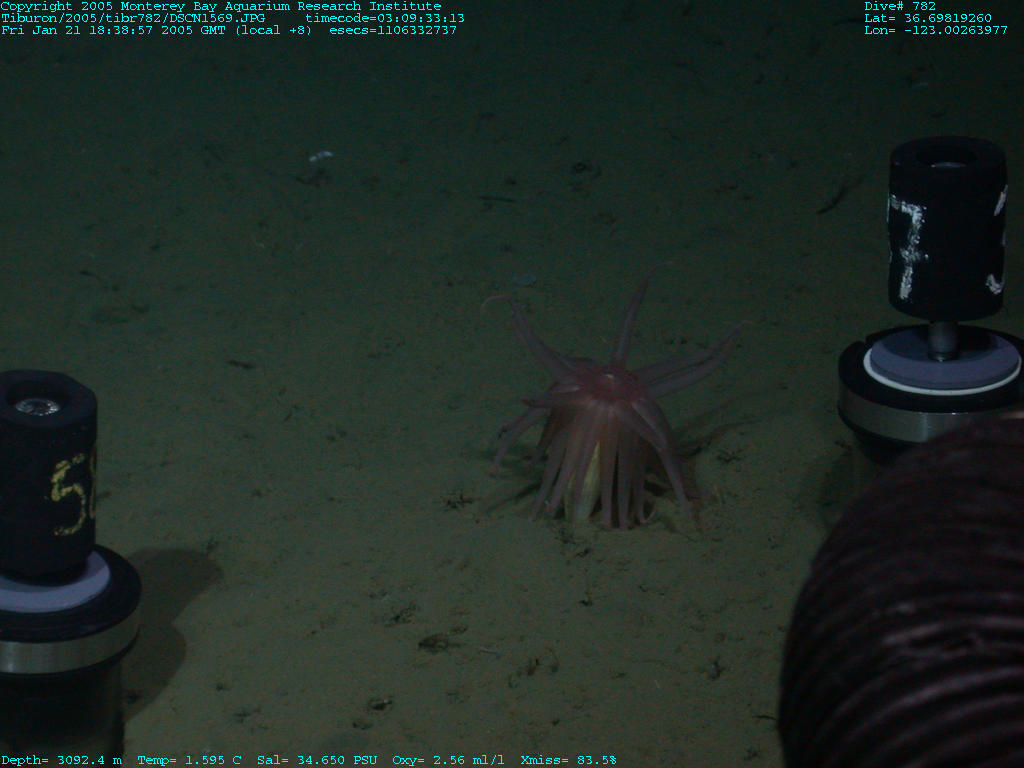Click the 'Depth= 3092.4 m' readout
The image size is (1024, 768).
pos(61,760)
